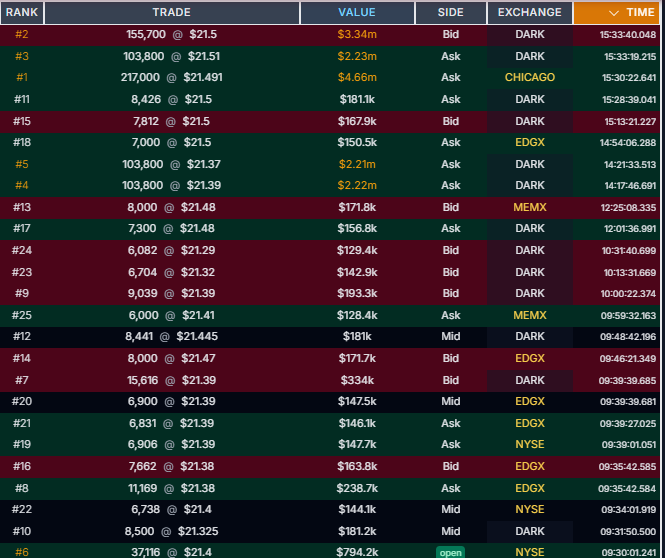Screen dimensions: 665x558
Task: Click the $144.1k value
Action: click(x=357, y=509)
